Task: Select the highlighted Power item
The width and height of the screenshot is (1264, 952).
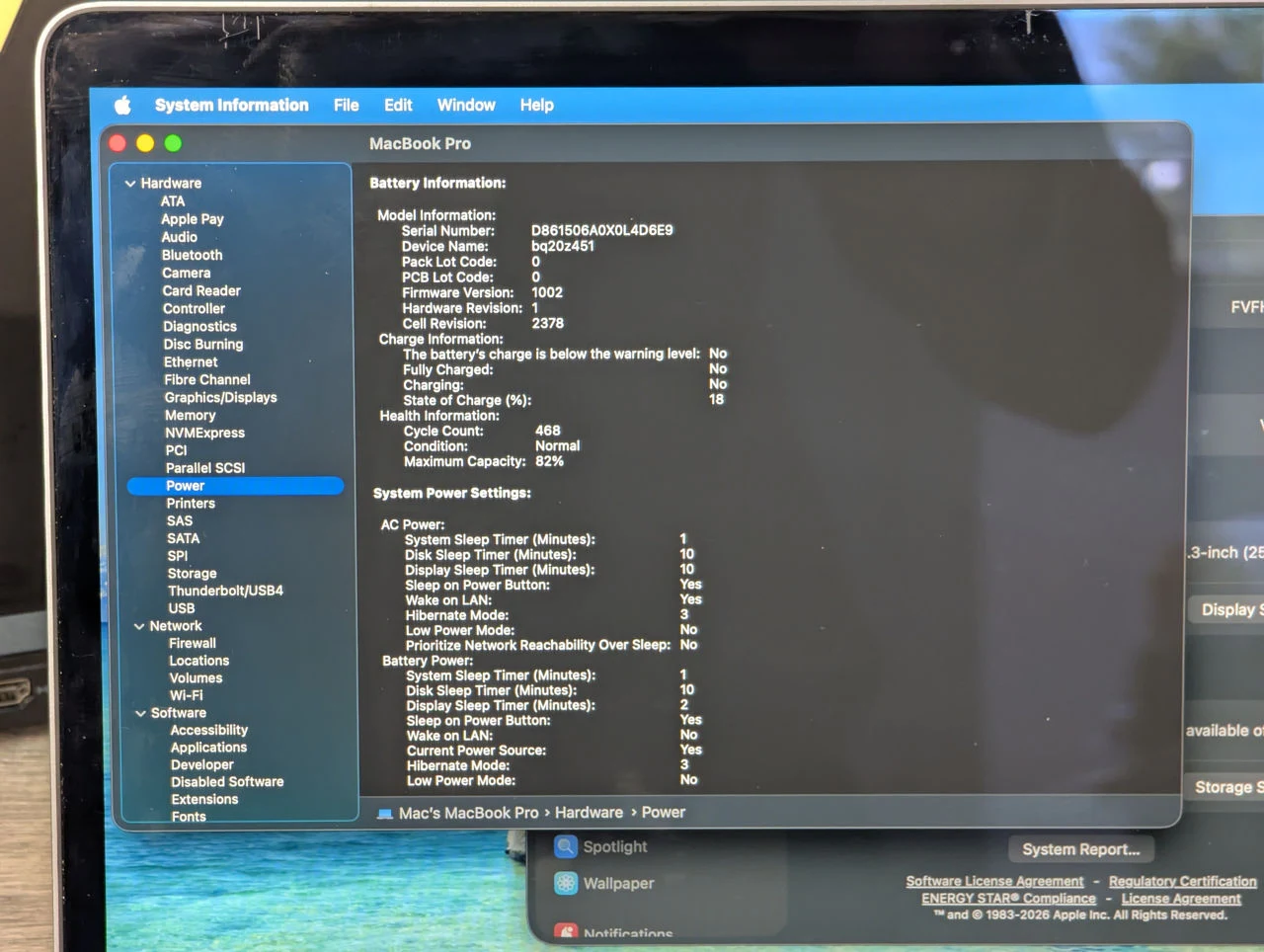Action: click(235, 486)
